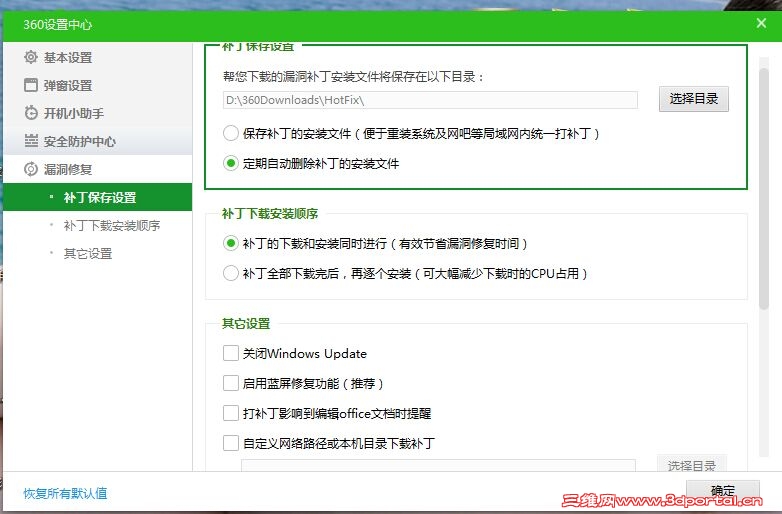Check 打补丁影响到编辑office文档时提醒
The height and width of the screenshot is (514, 782).
pyautogui.click(x=230, y=413)
